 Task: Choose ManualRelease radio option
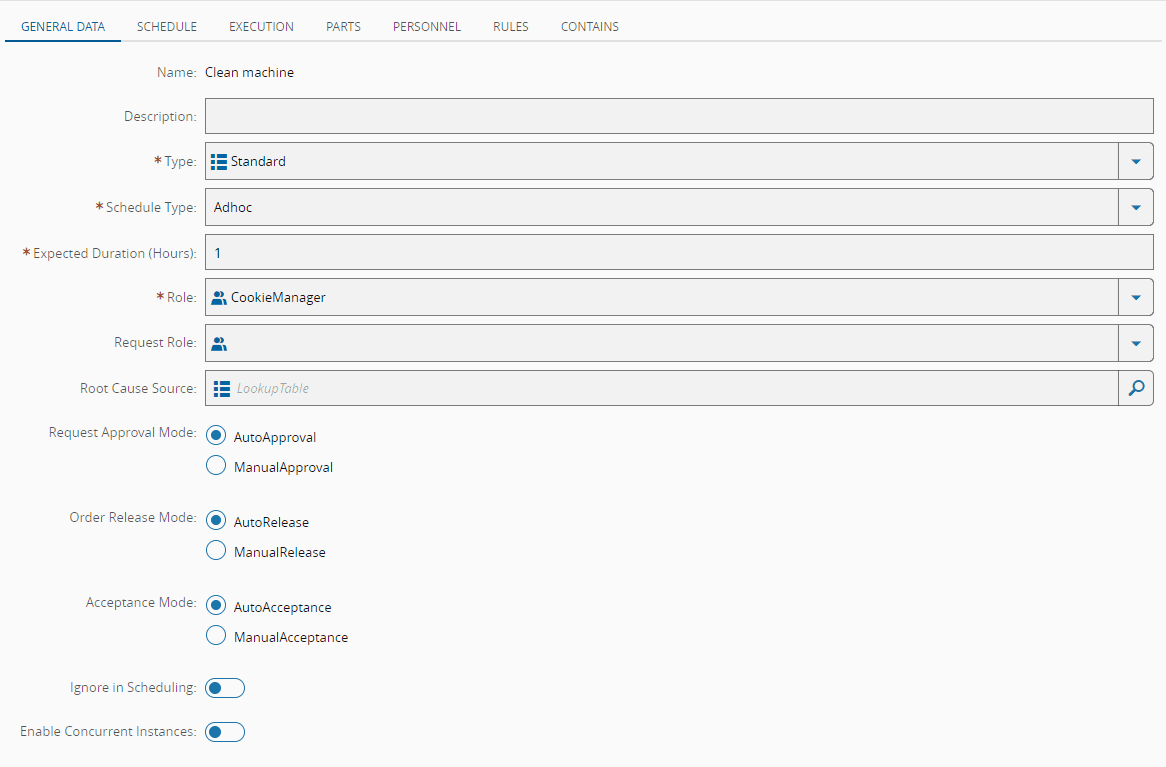tap(216, 551)
